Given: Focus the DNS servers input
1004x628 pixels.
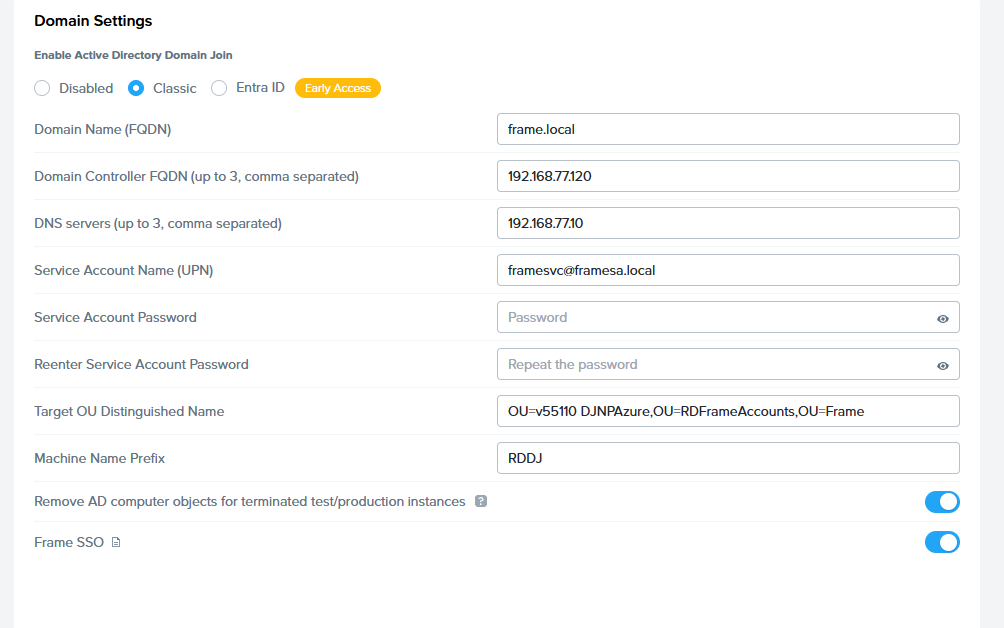Looking at the screenshot, I should click(727, 223).
